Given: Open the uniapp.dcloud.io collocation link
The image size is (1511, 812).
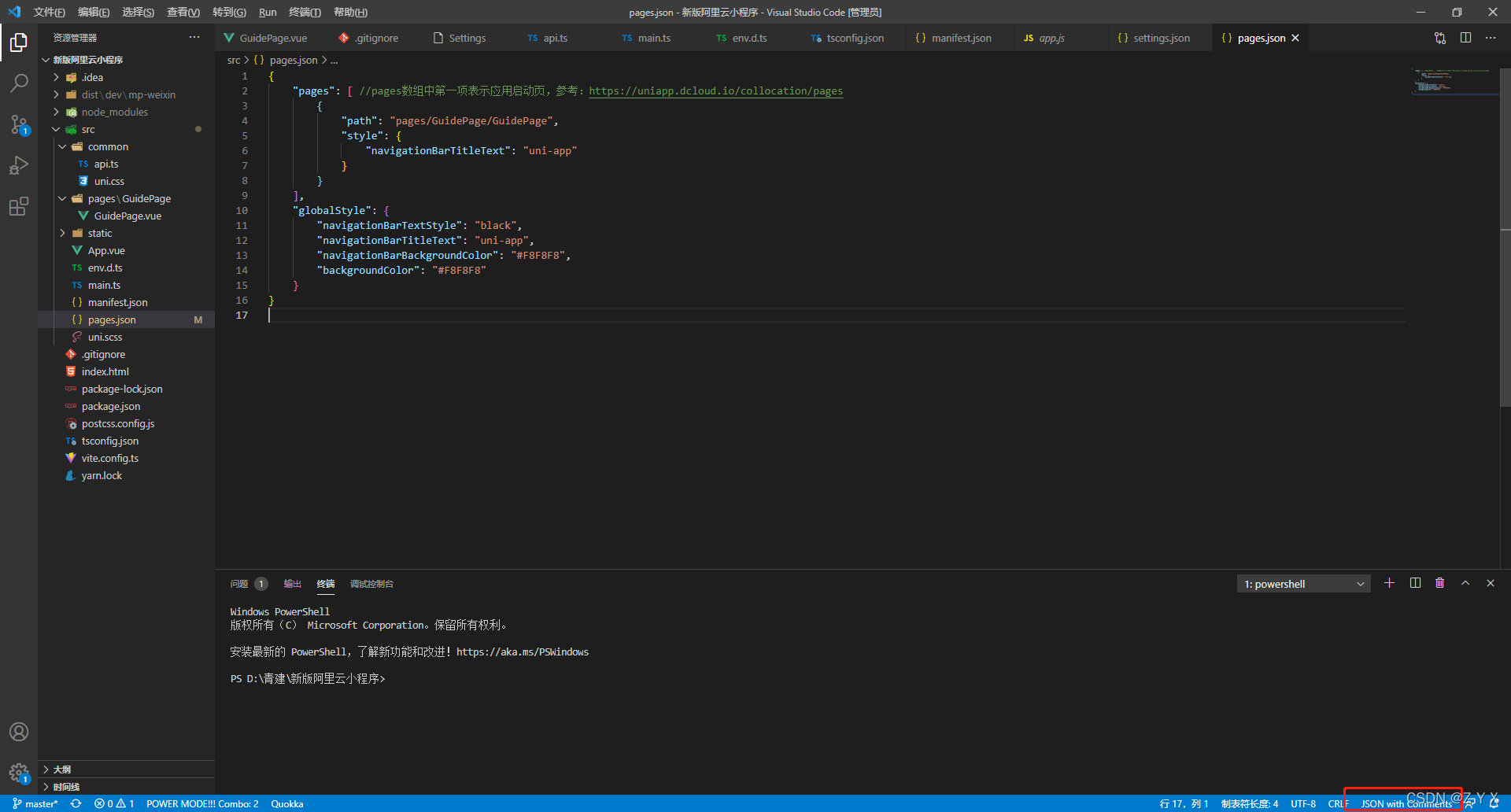Looking at the screenshot, I should coord(715,91).
